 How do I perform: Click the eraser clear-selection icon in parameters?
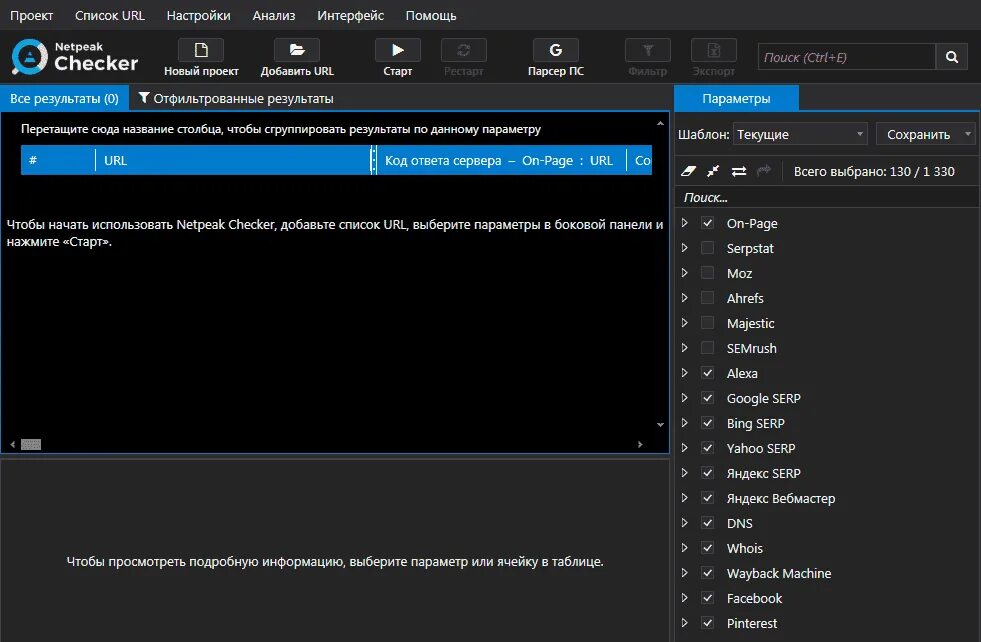(x=688, y=171)
